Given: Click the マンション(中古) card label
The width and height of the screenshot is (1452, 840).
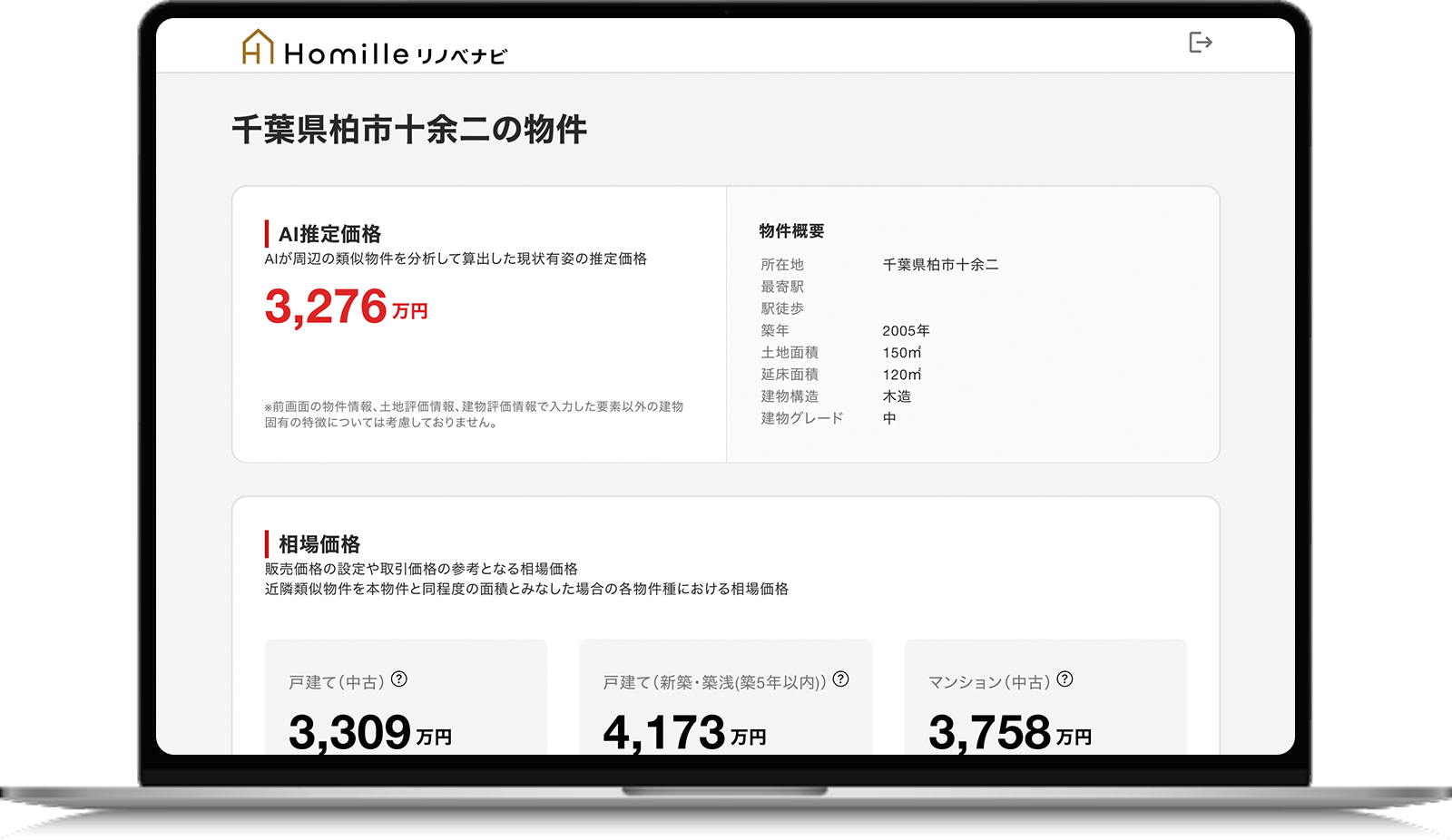Looking at the screenshot, I should [989, 682].
